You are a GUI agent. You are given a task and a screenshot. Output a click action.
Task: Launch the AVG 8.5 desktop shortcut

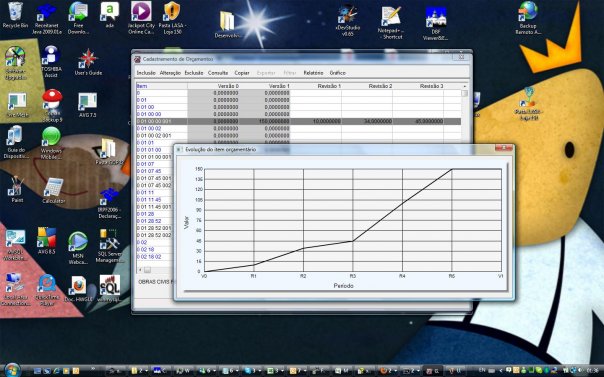click(47, 241)
